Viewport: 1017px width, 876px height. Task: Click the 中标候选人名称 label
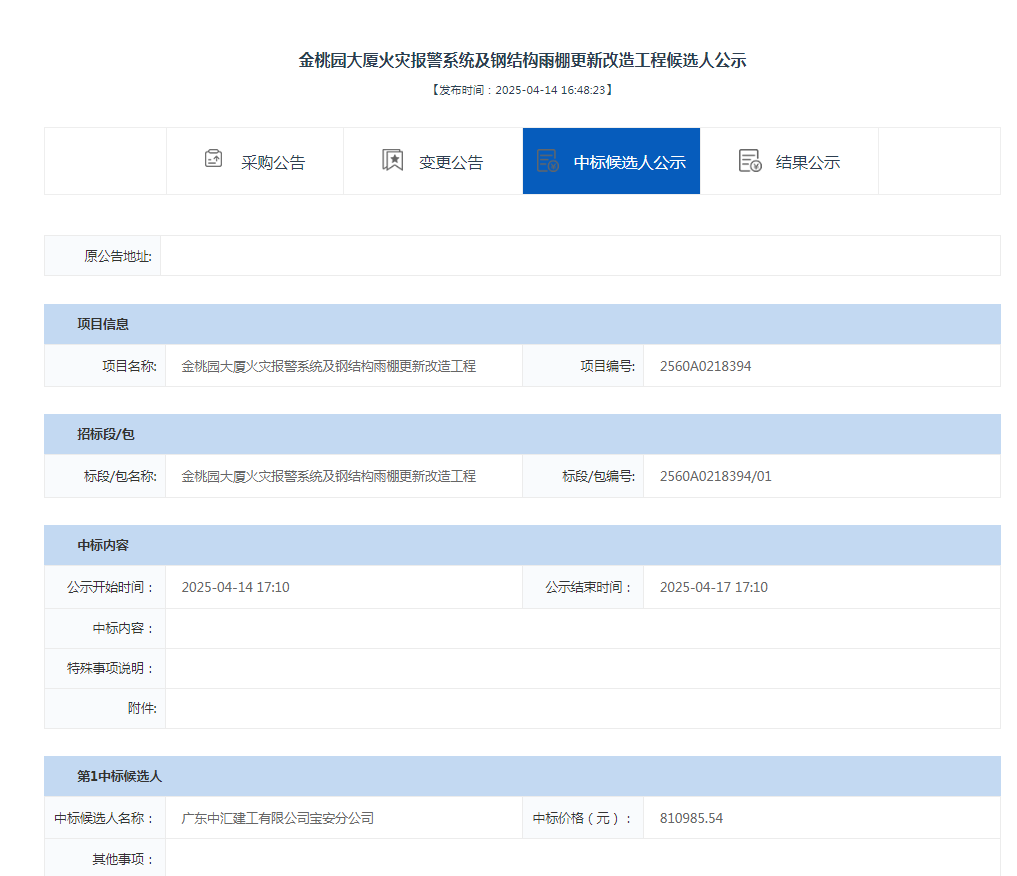[x=104, y=818]
